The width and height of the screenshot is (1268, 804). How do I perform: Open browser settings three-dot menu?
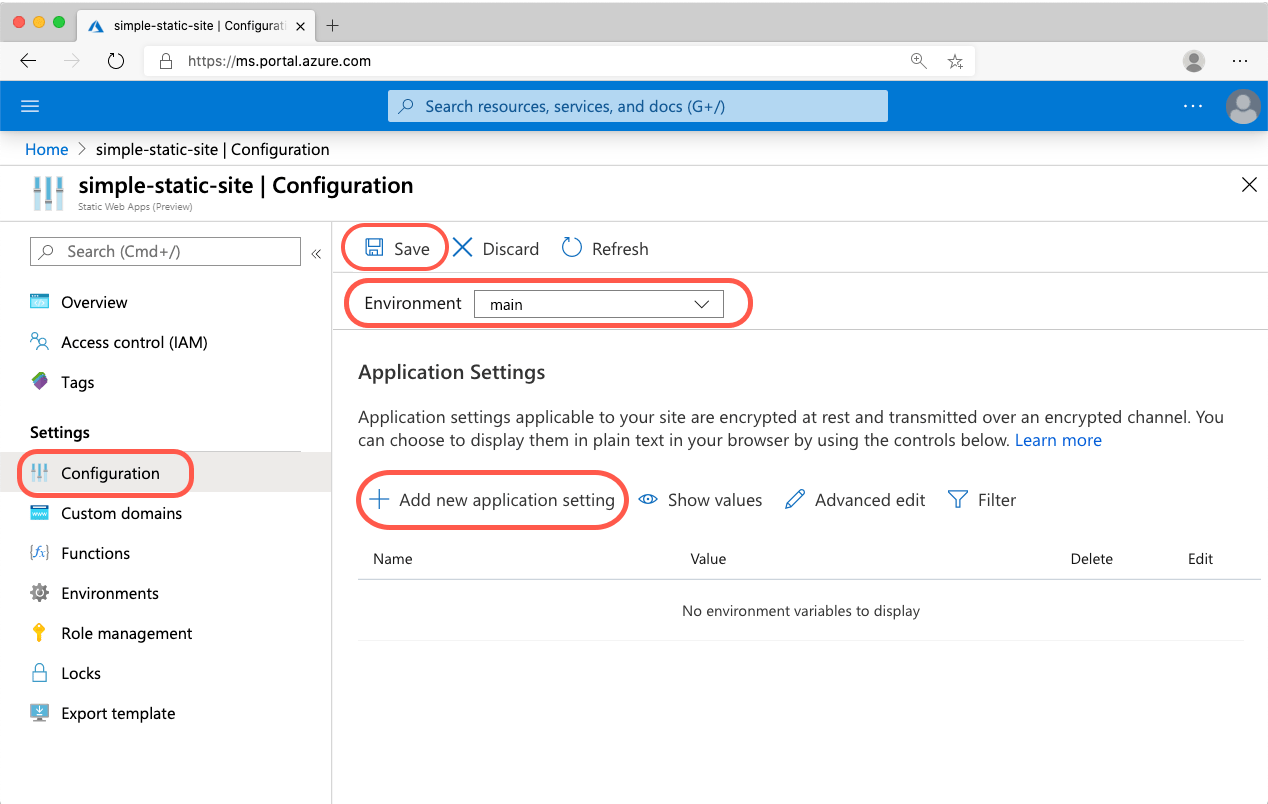[1240, 61]
